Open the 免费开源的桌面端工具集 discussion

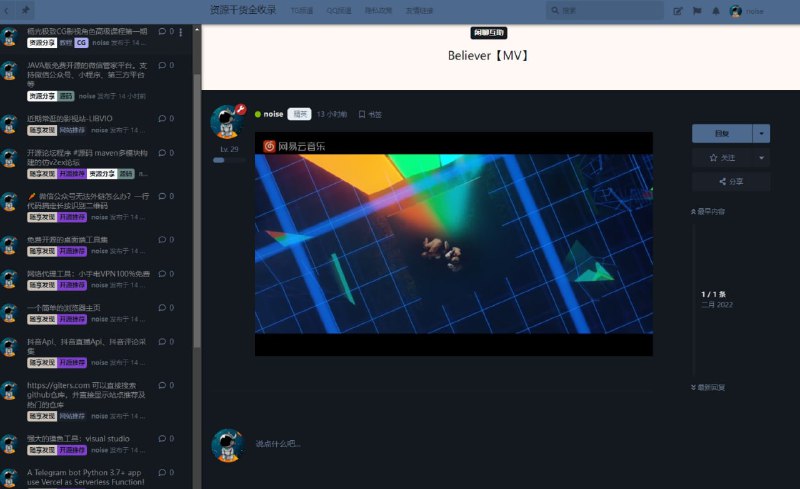point(67,239)
